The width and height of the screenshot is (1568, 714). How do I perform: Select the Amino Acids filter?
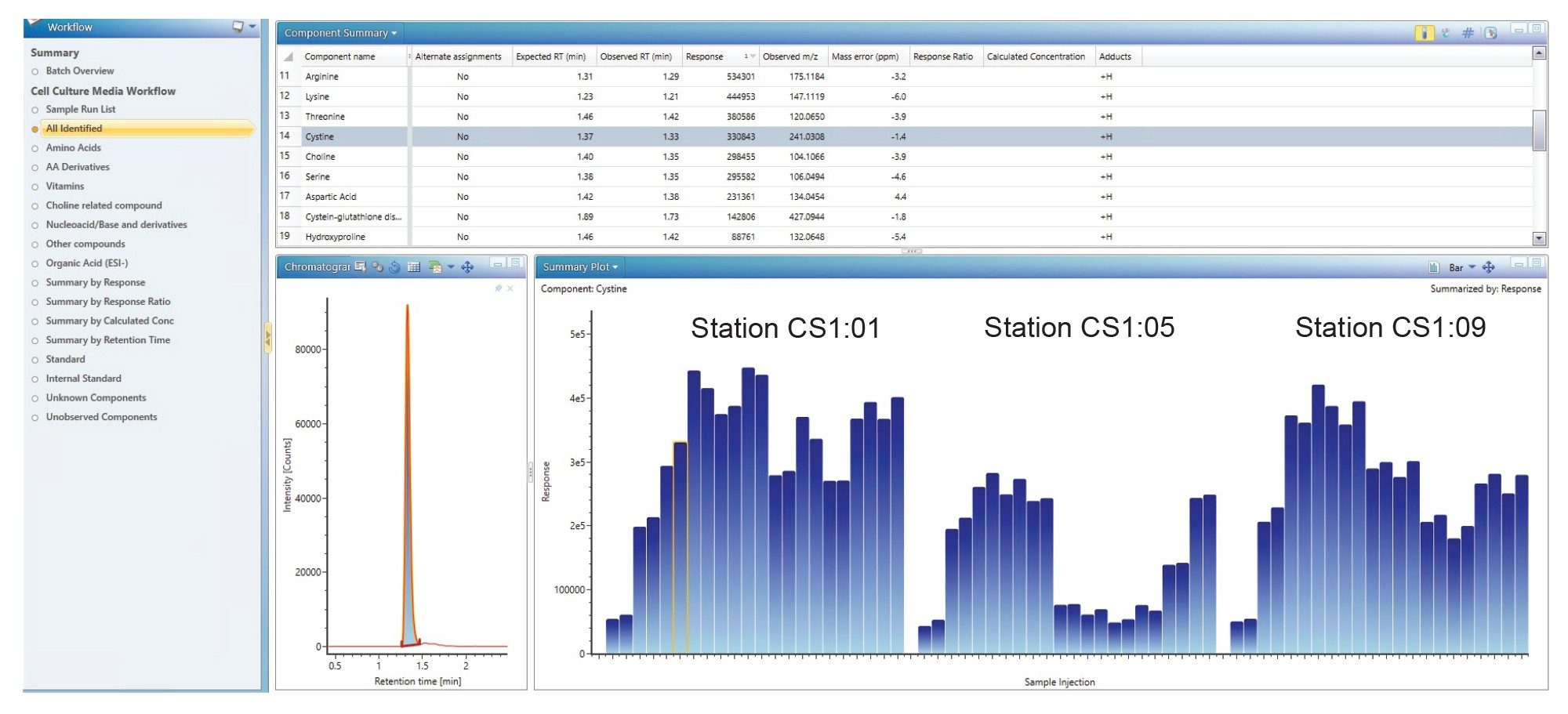[73, 148]
